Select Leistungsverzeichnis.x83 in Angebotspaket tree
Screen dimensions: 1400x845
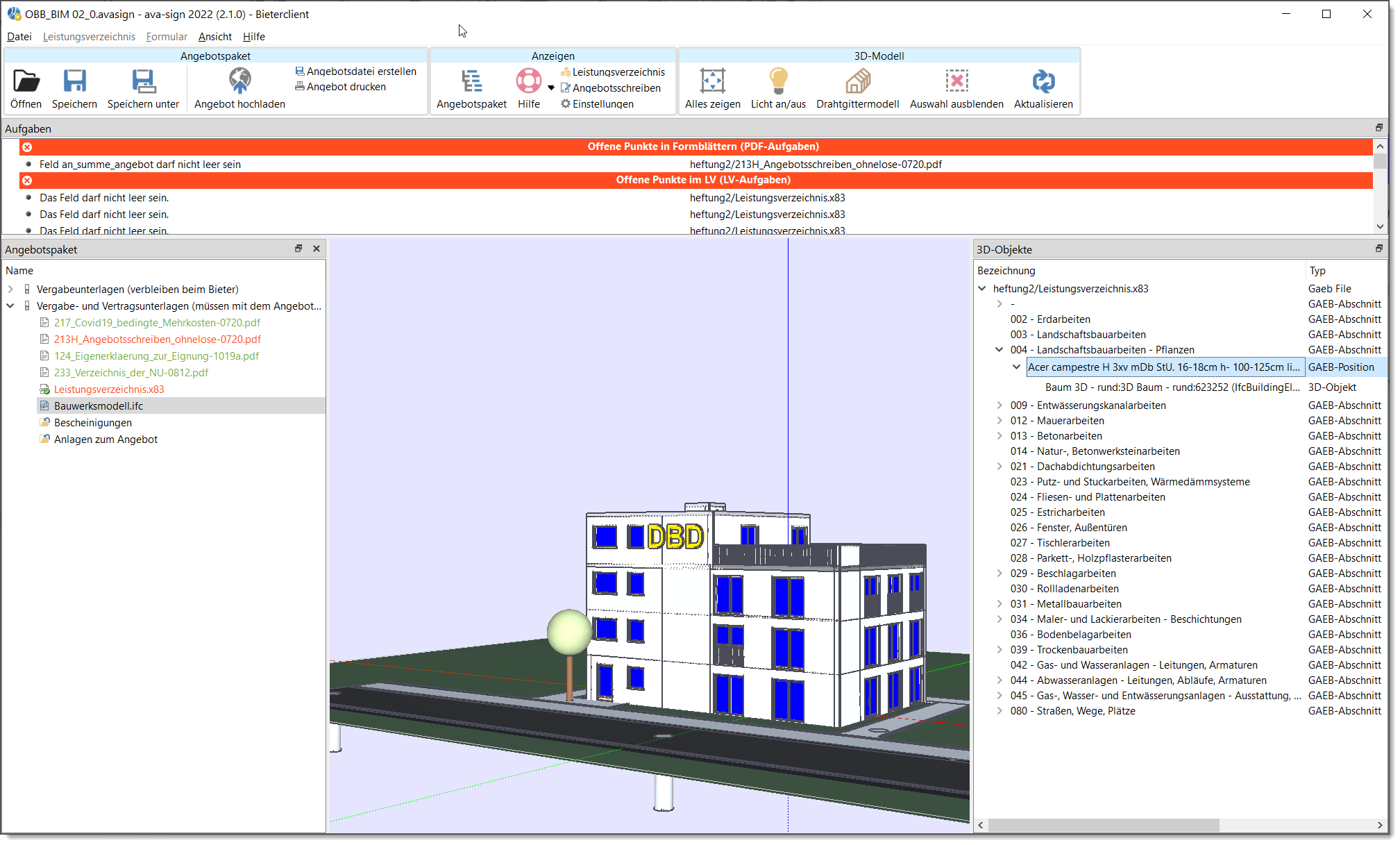(109, 390)
